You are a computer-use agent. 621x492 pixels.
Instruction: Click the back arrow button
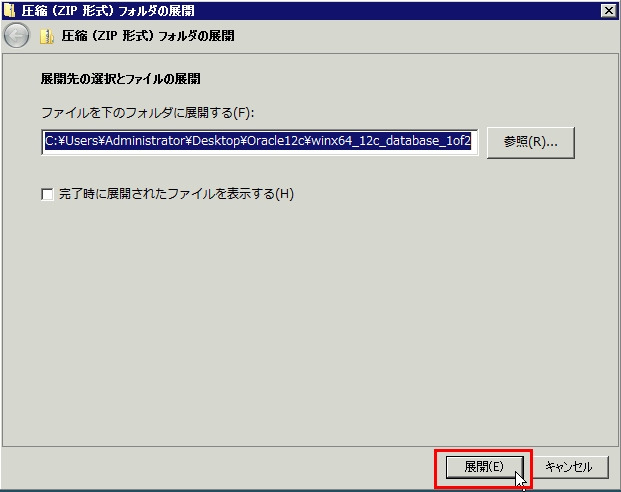tap(16, 36)
